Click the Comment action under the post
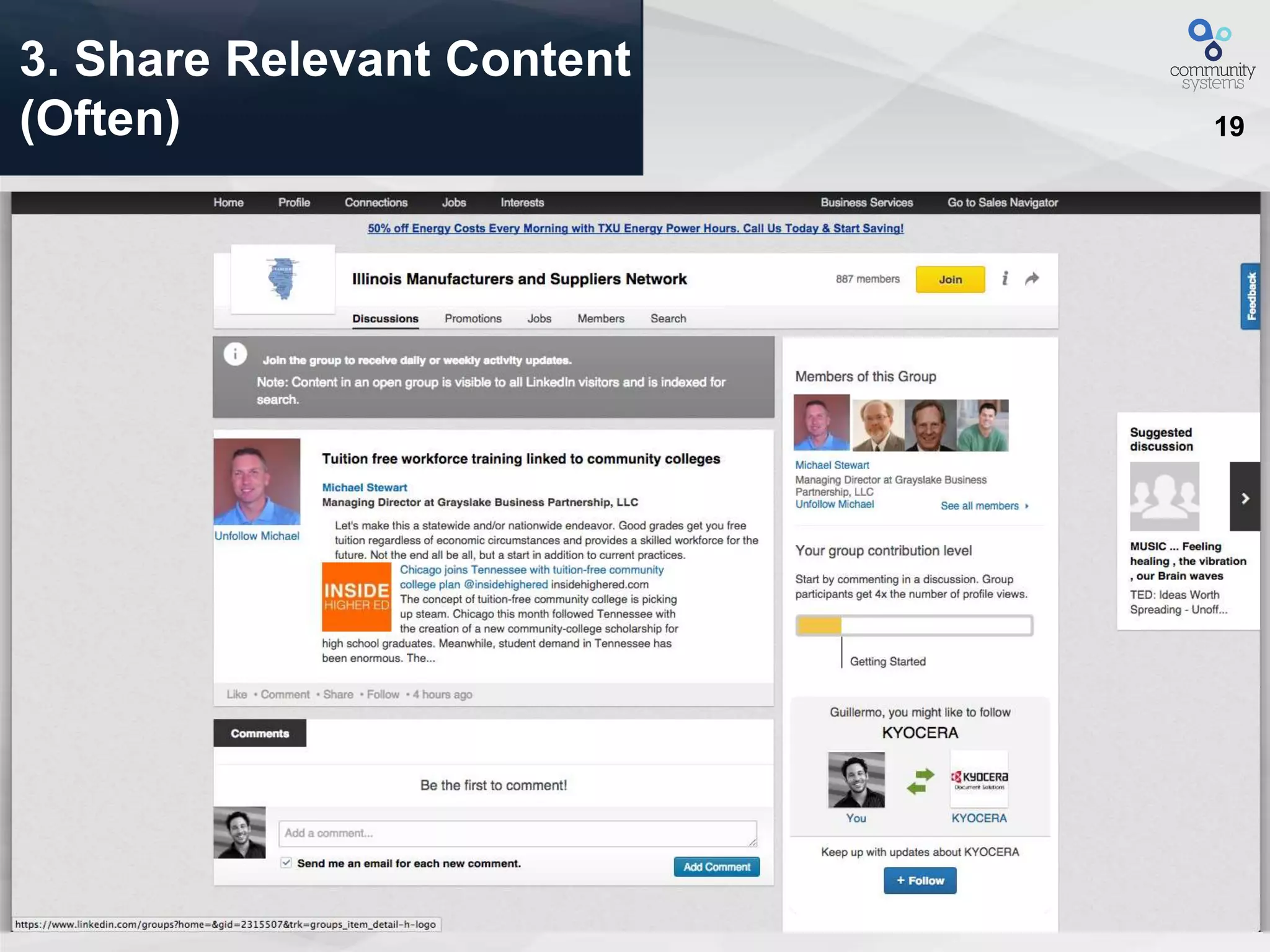Viewport: 1270px width, 952px height. pyautogui.click(x=285, y=695)
